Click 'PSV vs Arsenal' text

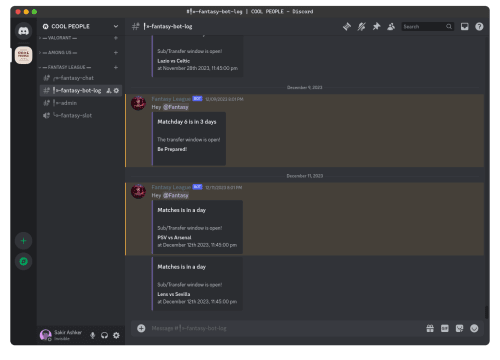pyautogui.click(x=174, y=238)
